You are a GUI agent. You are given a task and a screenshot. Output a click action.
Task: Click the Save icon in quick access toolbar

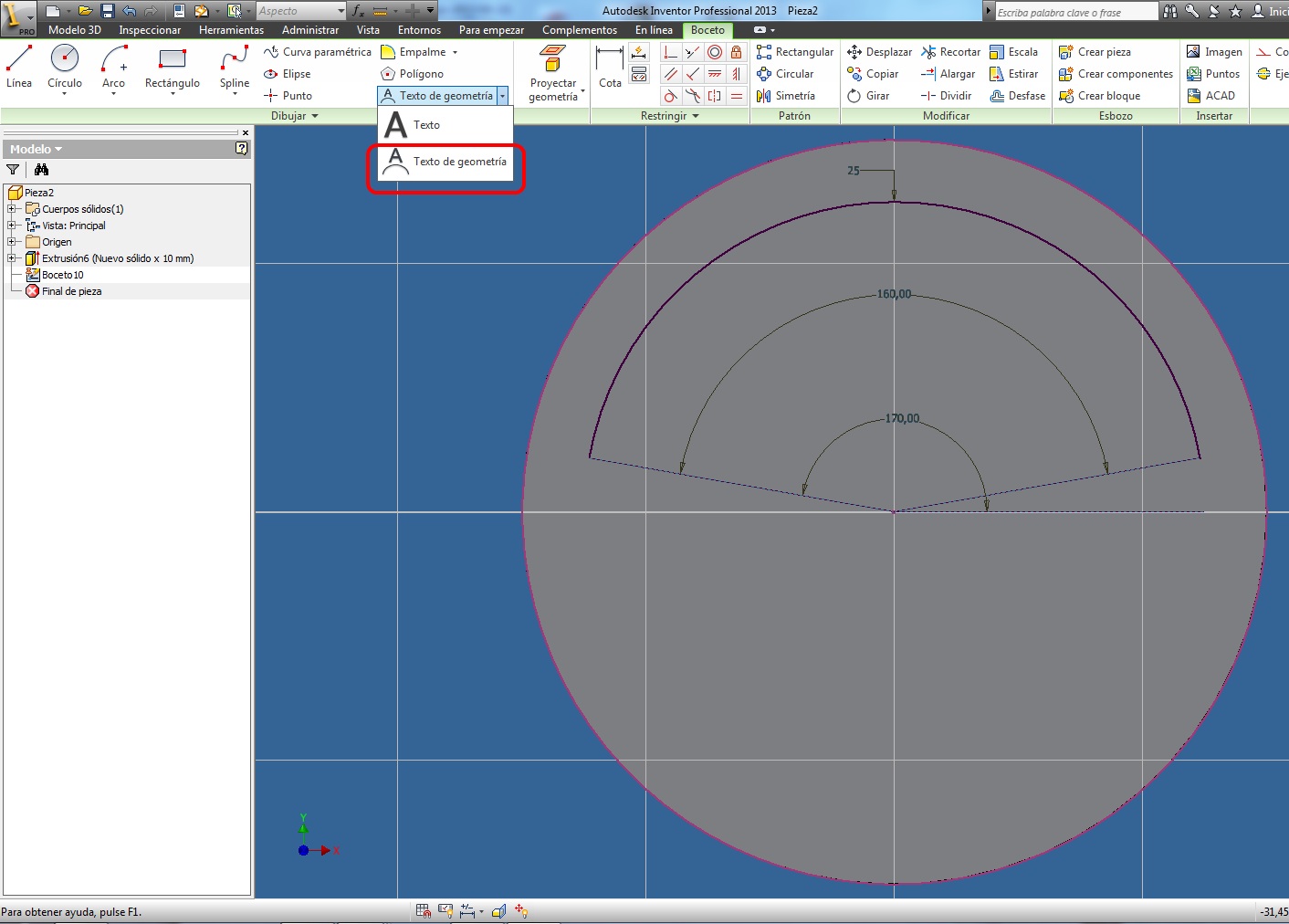pos(107,11)
